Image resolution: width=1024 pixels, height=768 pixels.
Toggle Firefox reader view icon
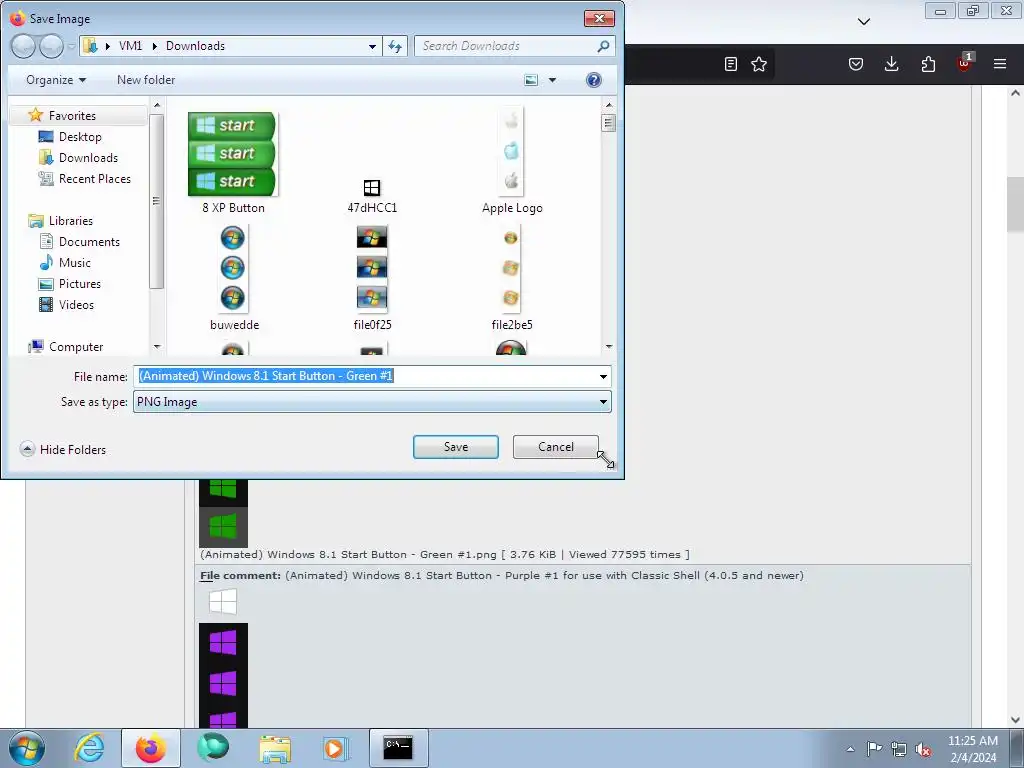click(x=731, y=64)
